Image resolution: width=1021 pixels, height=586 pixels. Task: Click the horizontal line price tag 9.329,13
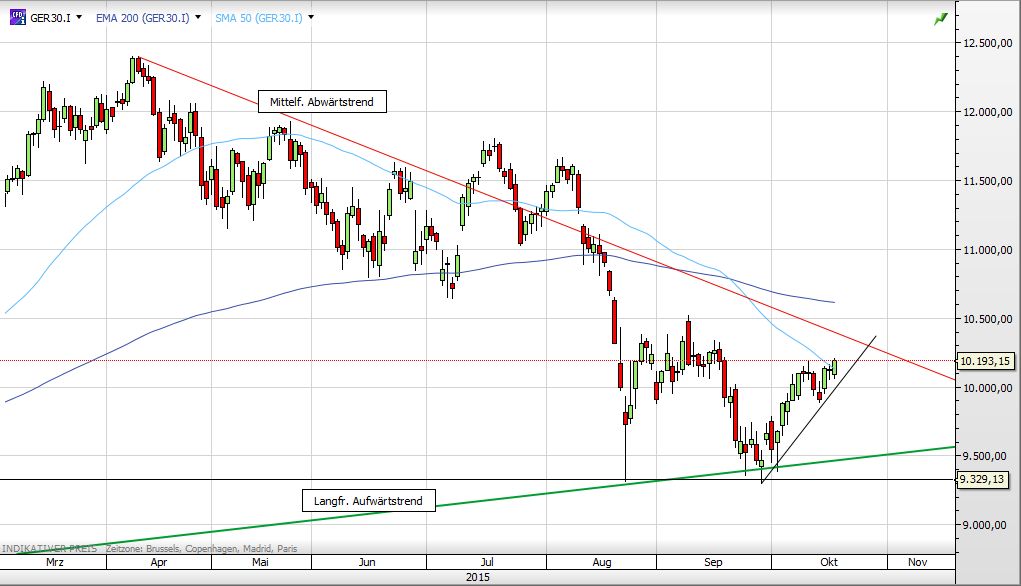[983, 479]
